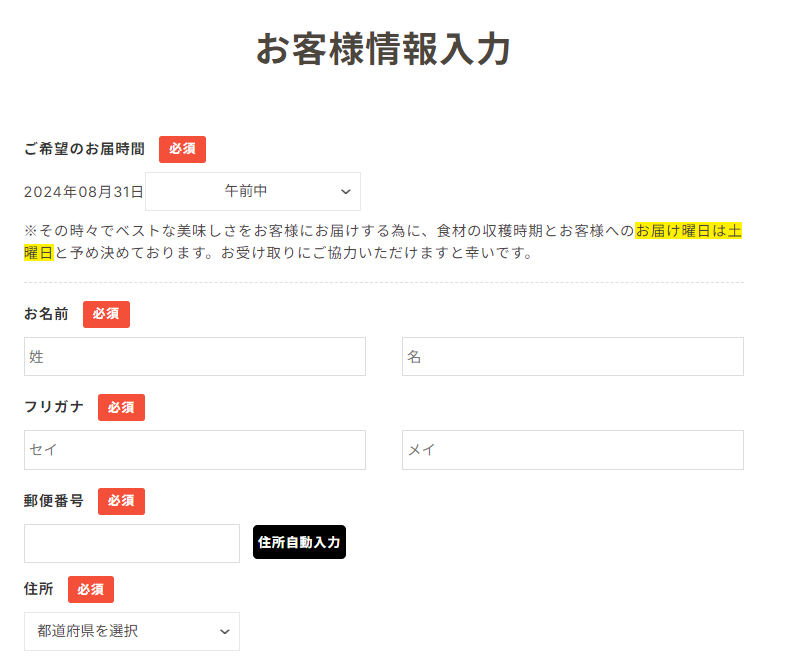This screenshot has width=795, height=658.
Task: Click the 必須 badge beside ご希望のお届時間
Action: pos(183,149)
